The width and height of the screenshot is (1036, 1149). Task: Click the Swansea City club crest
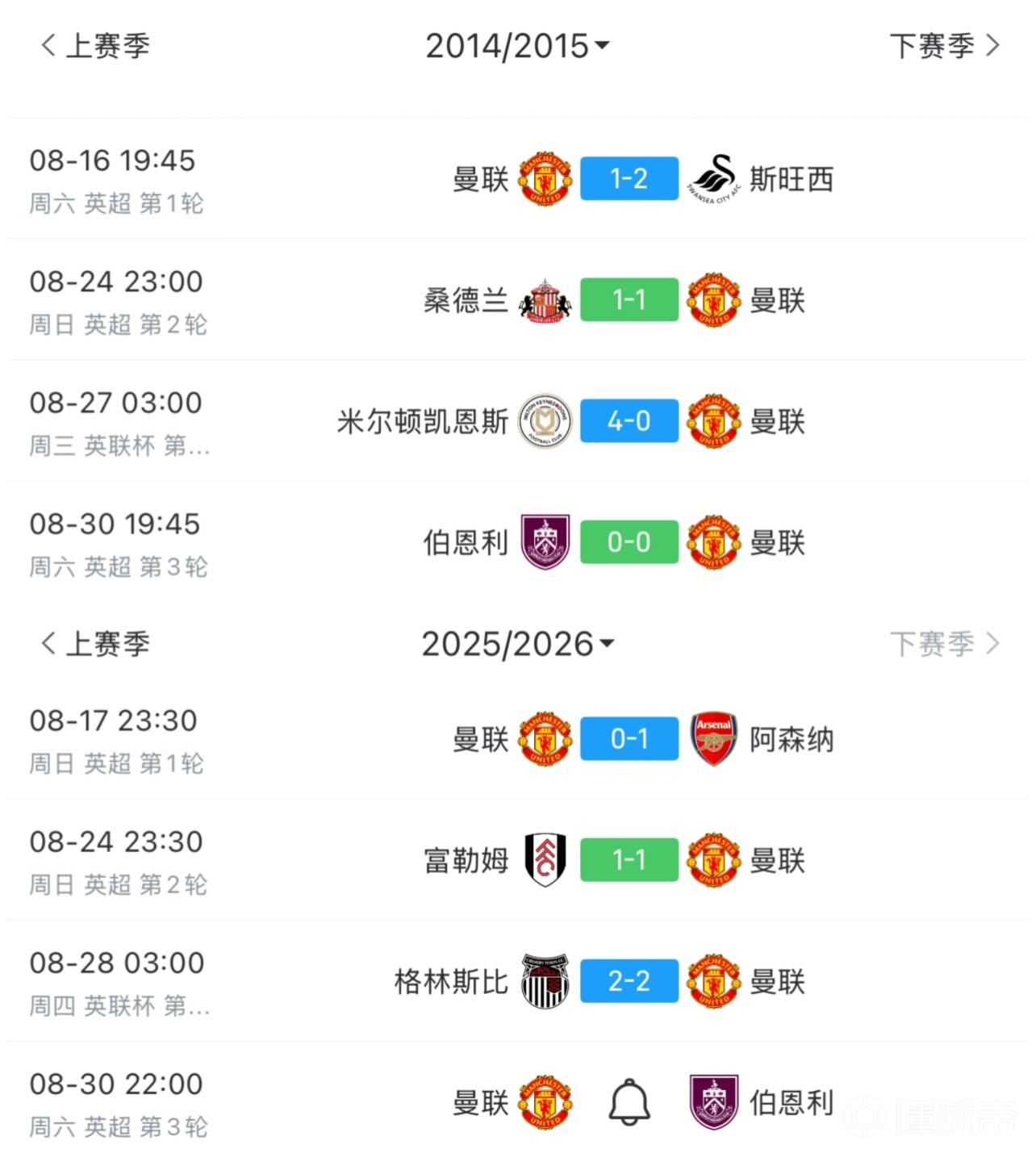(714, 178)
